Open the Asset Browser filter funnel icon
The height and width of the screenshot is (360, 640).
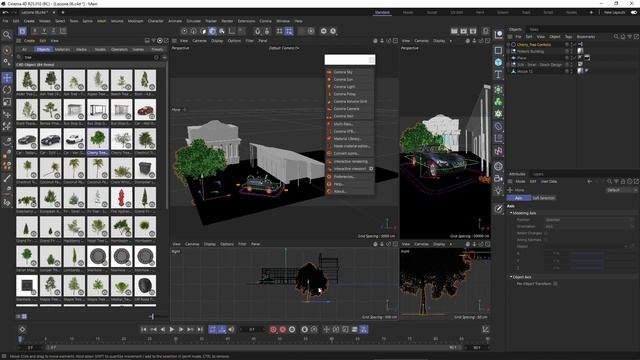[x=153, y=41]
